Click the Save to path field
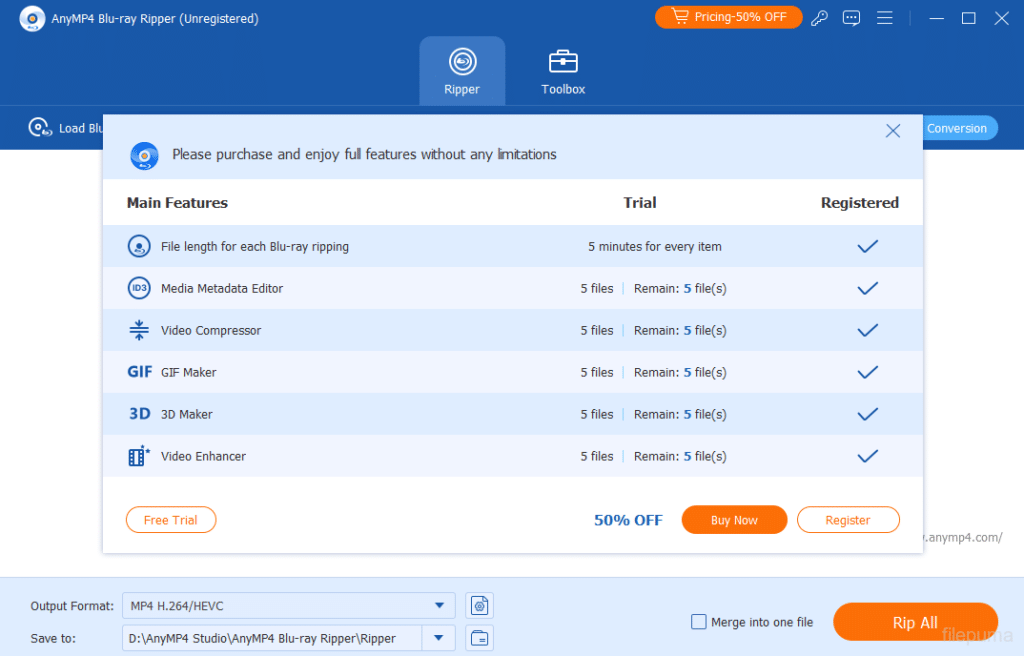This screenshot has width=1024, height=656. coord(272,638)
